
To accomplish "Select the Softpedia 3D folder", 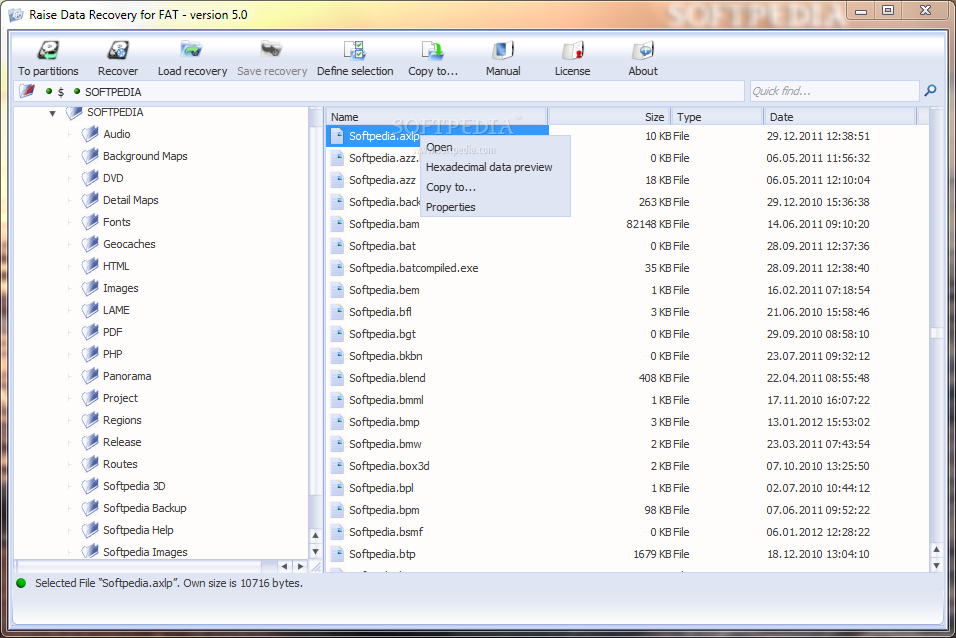I will [x=134, y=486].
